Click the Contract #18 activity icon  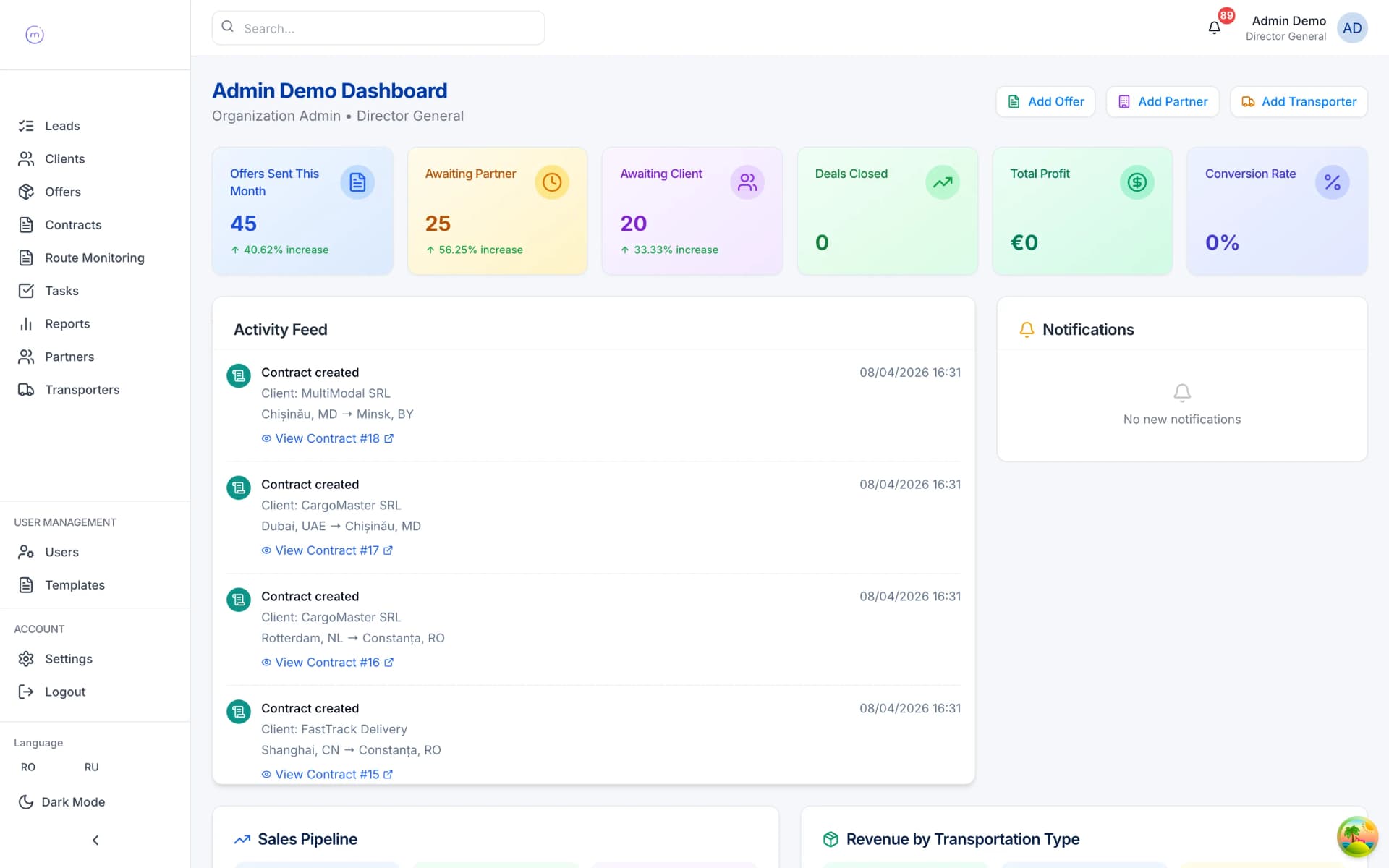point(239,376)
